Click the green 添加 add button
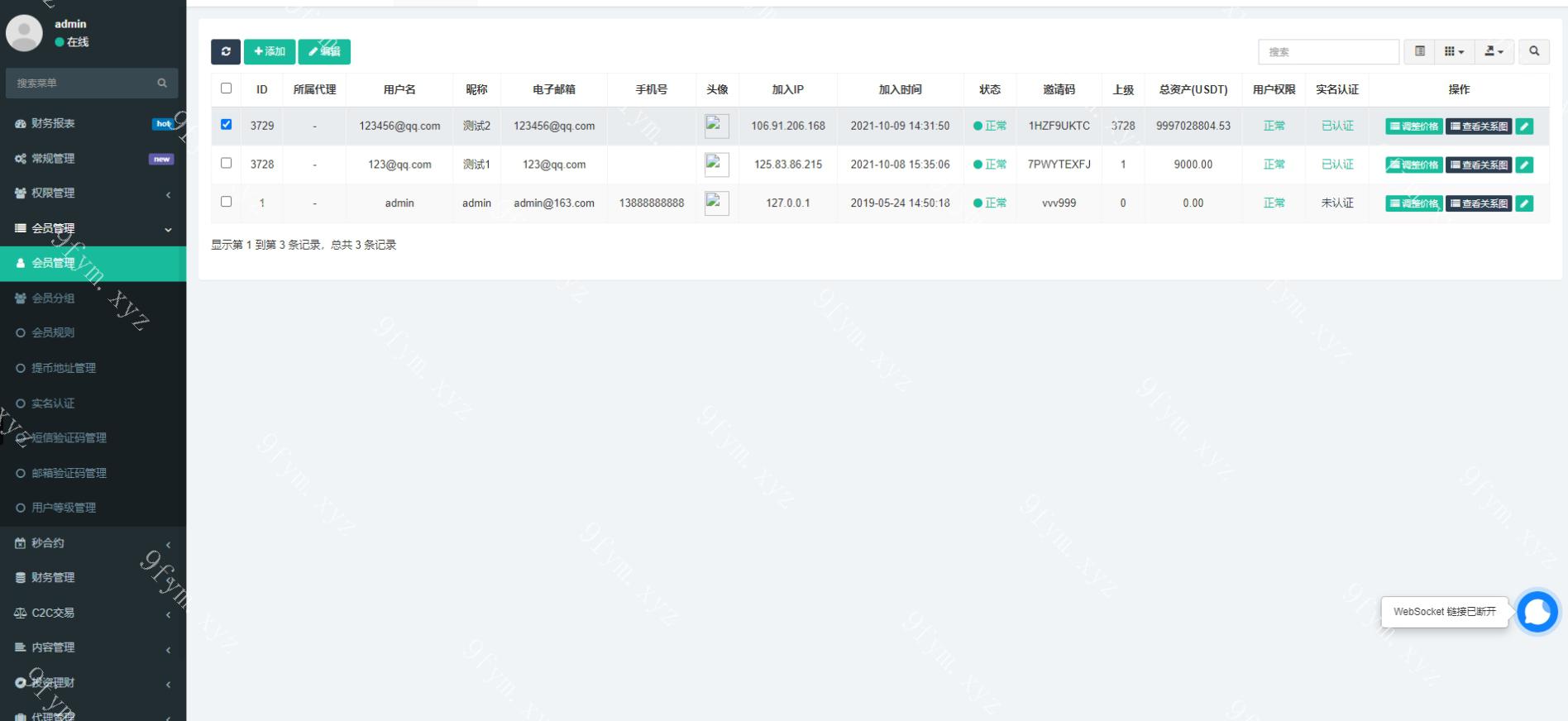Screen dimensions: 1568x721 pos(270,51)
